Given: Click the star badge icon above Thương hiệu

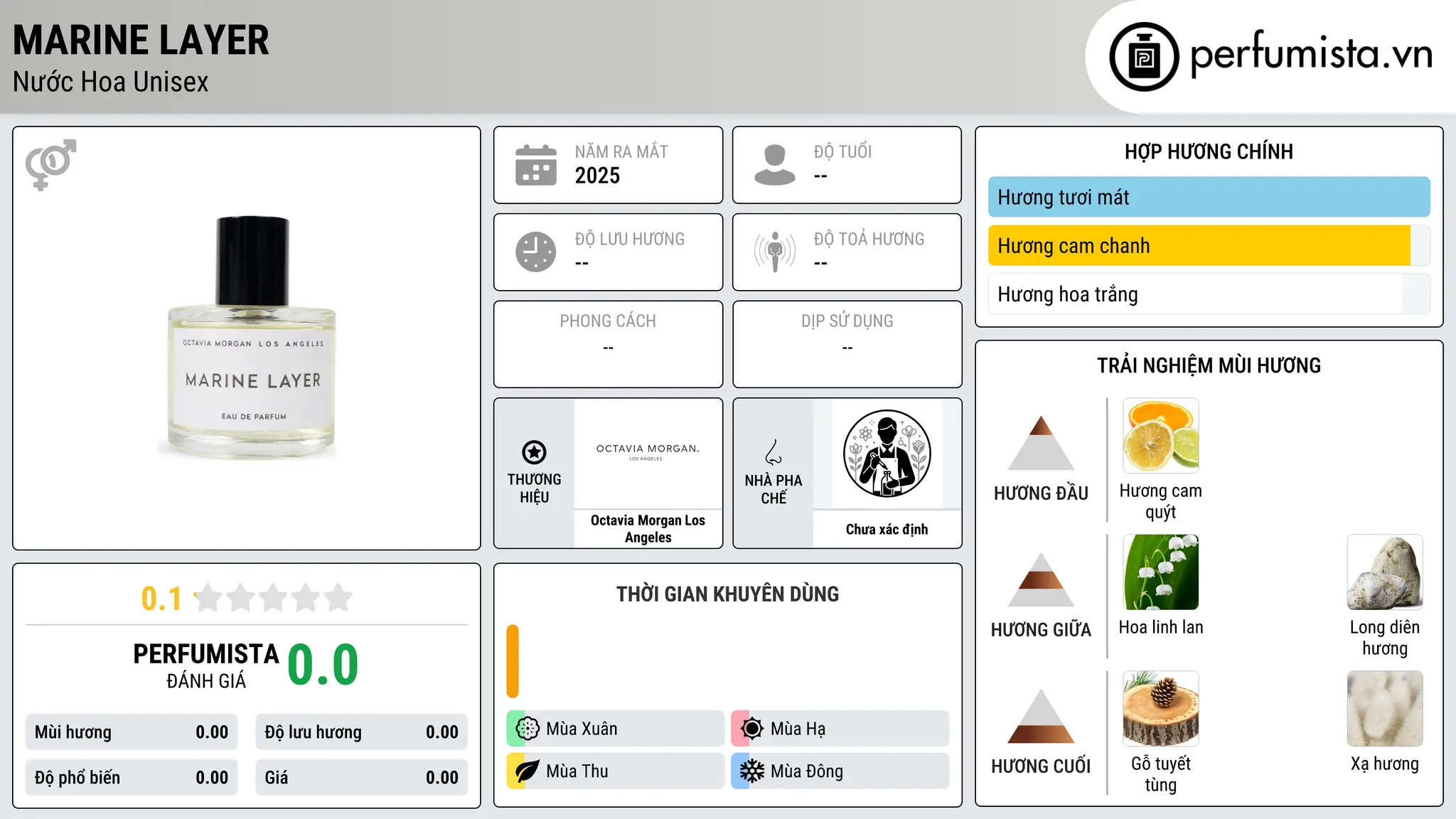Looking at the screenshot, I should pyautogui.click(x=534, y=452).
